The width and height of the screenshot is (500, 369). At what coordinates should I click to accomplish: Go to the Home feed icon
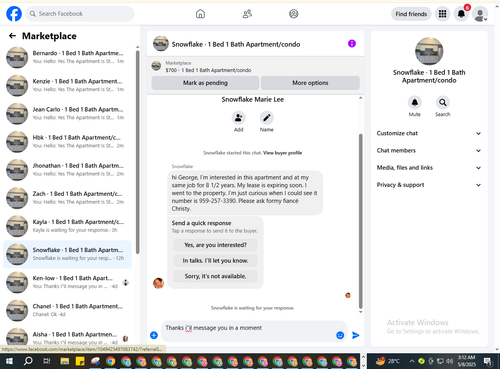pos(200,14)
